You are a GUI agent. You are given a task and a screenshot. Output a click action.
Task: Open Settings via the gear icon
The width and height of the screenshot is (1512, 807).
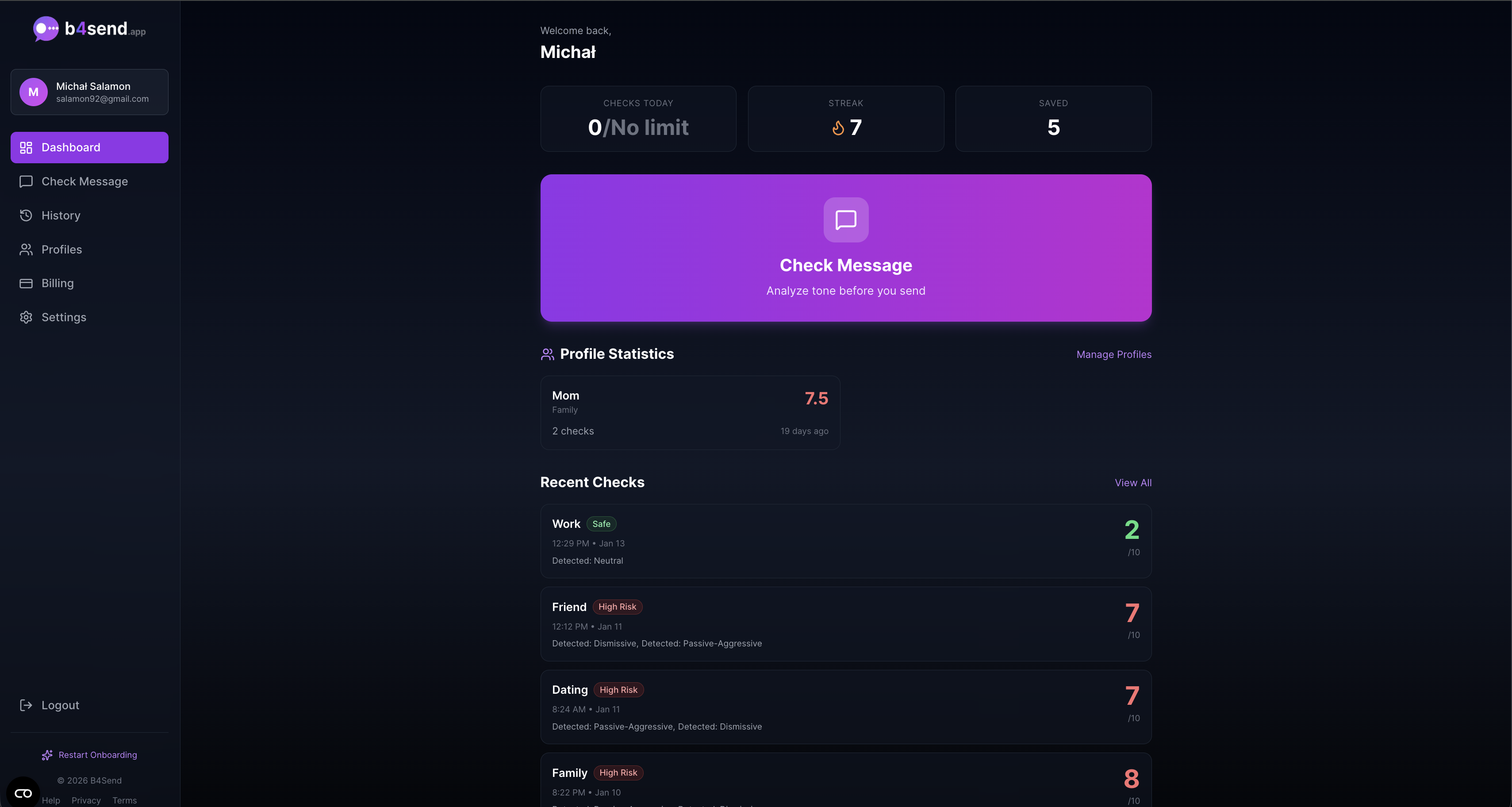click(x=25, y=317)
